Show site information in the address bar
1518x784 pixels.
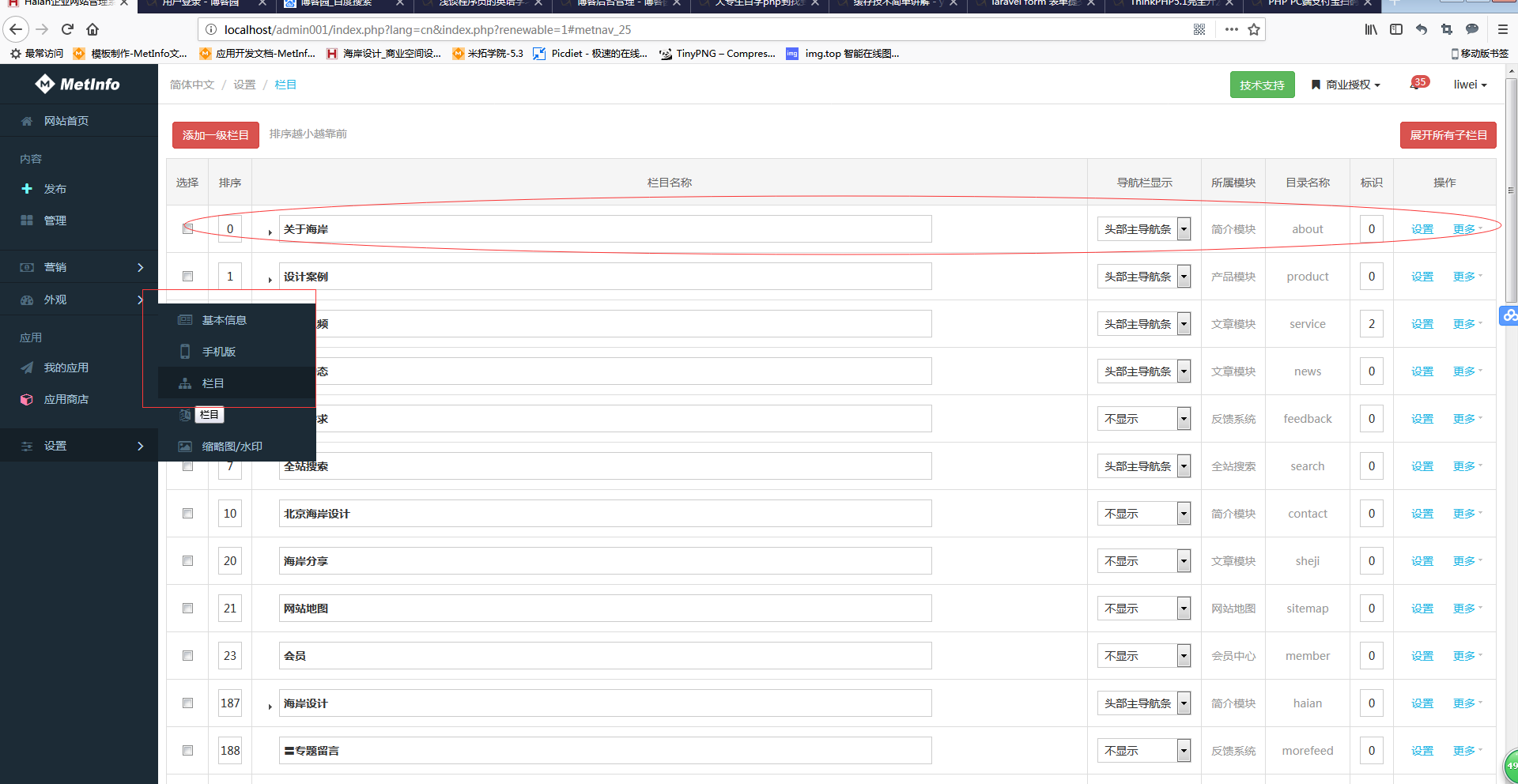[211, 30]
